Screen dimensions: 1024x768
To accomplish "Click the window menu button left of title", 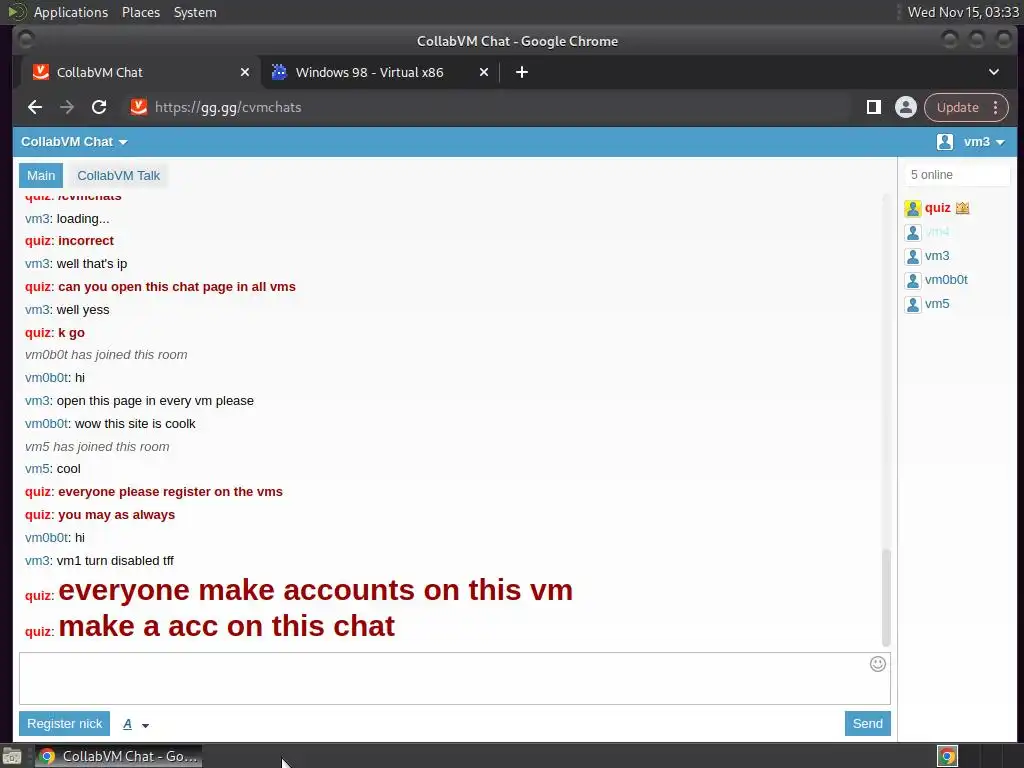I will (x=26, y=40).
